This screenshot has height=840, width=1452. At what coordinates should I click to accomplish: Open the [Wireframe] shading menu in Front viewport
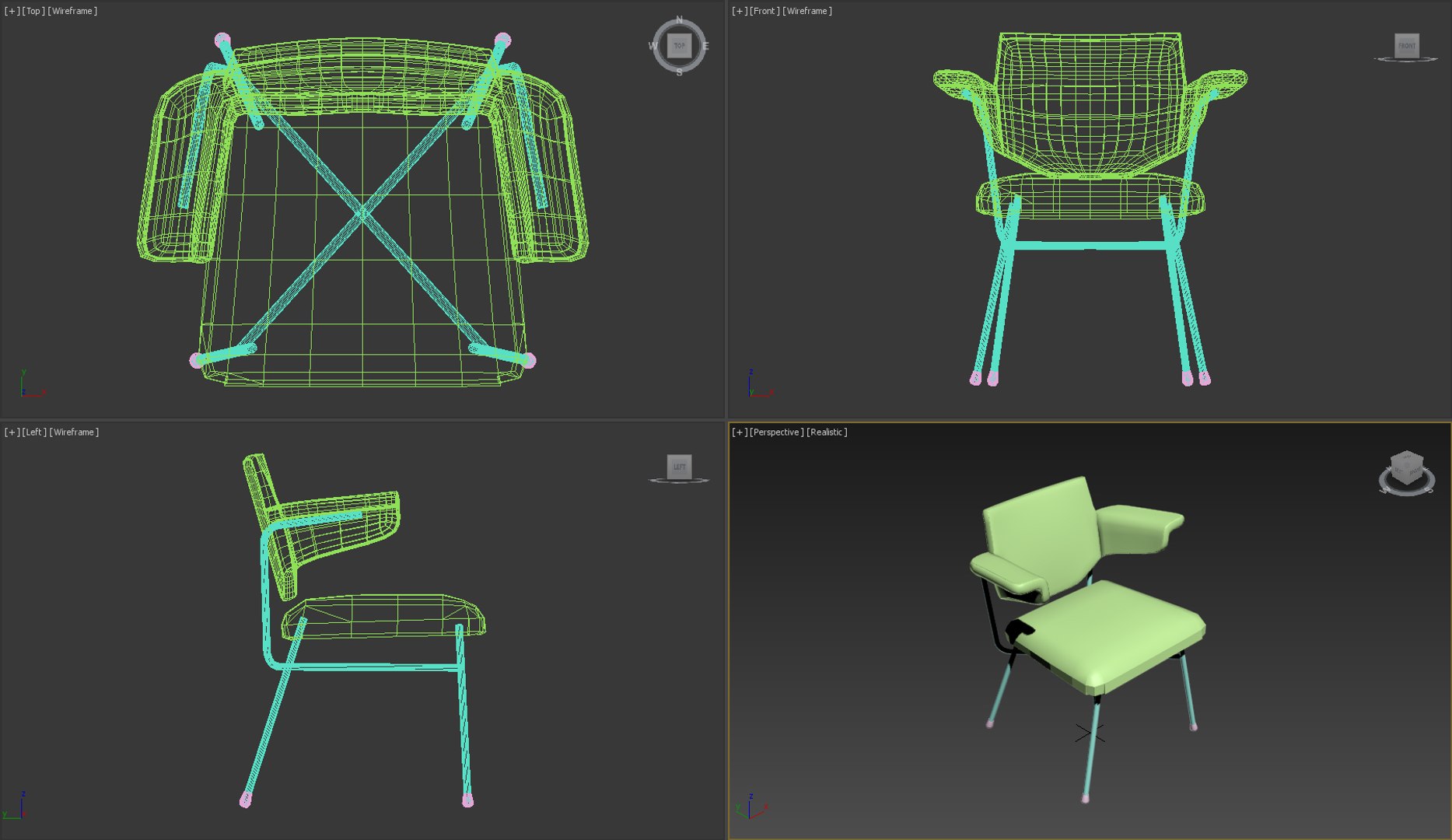click(807, 11)
